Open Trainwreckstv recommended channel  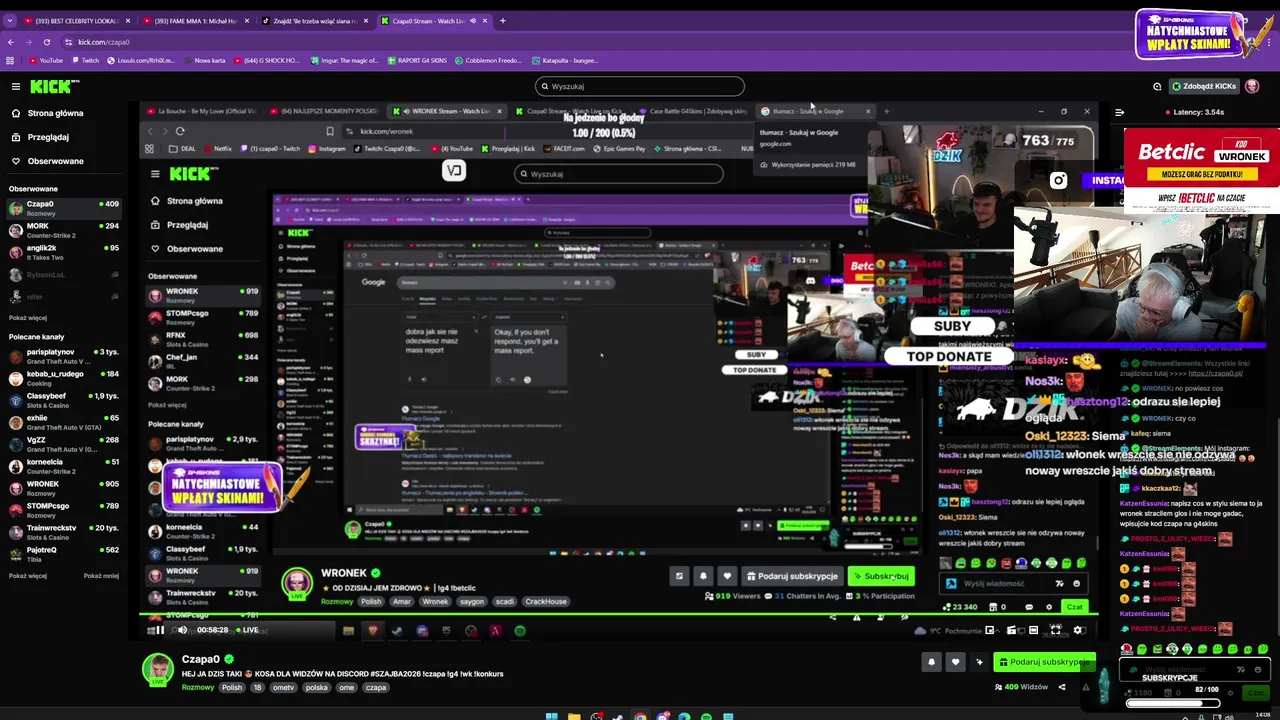64,532
